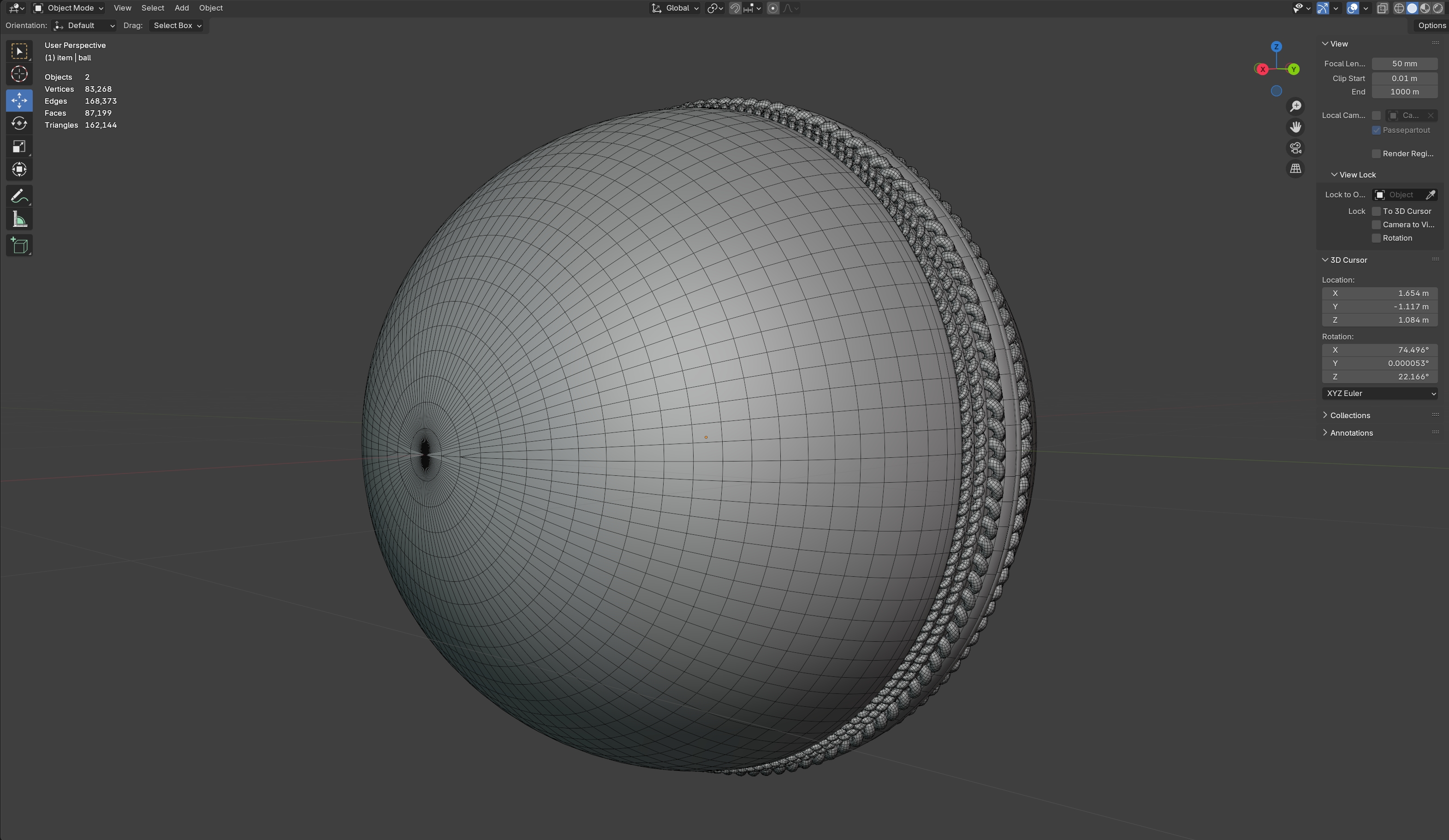Click the camera view icon
This screenshot has width=1449, height=840.
tap(1295, 148)
